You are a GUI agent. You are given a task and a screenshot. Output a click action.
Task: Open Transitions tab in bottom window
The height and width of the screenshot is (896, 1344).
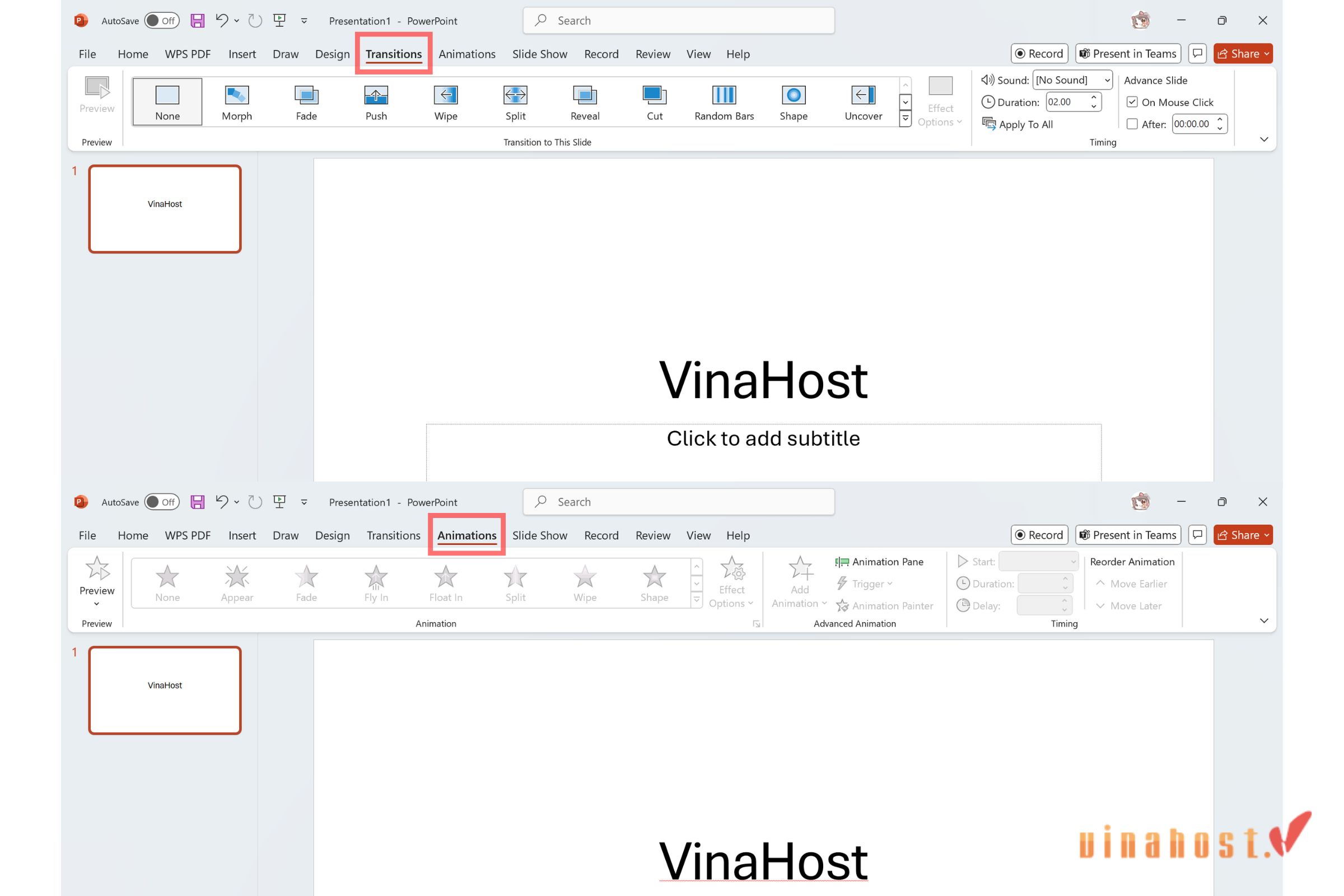pos(393,535)
